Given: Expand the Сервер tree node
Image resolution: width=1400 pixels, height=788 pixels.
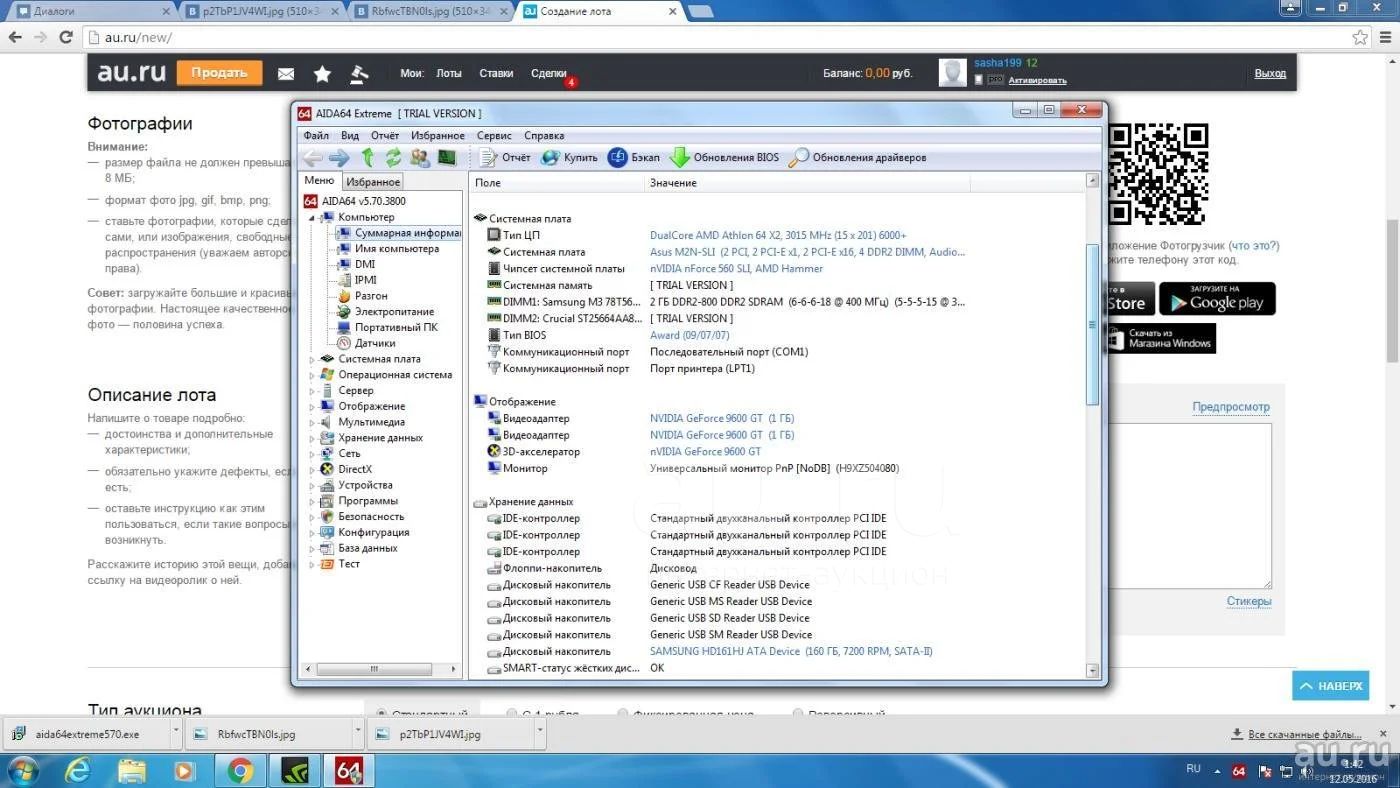Looking at the screenshot, I should 311,391.
